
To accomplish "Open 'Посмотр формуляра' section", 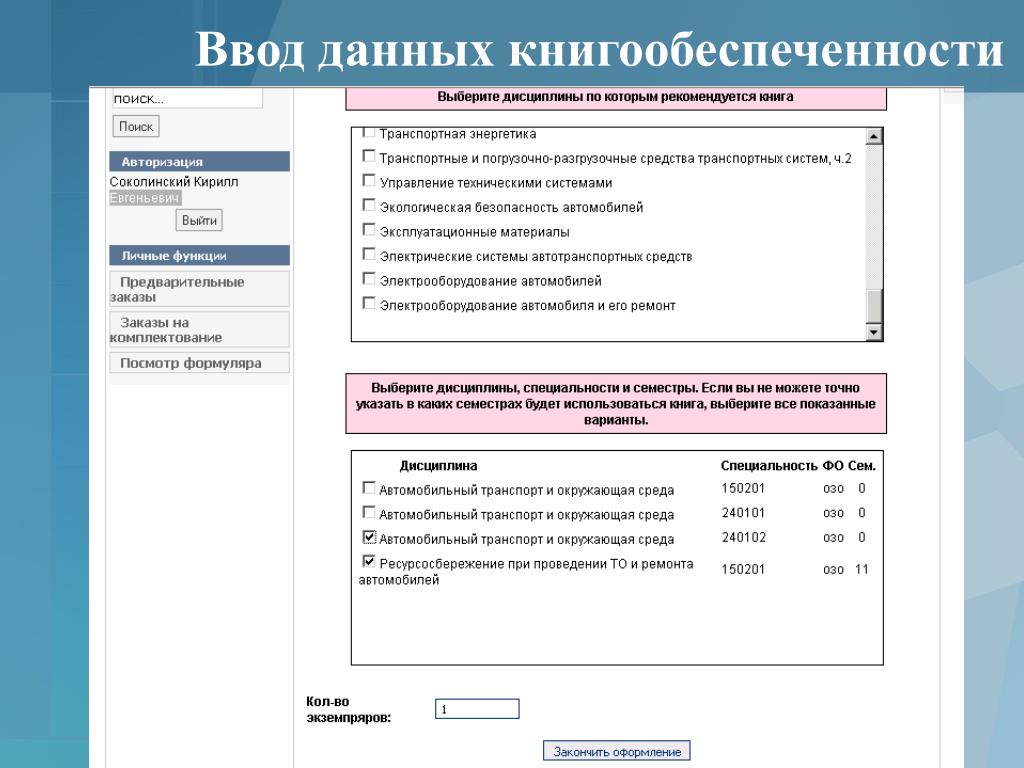I will tap(199, 363).
